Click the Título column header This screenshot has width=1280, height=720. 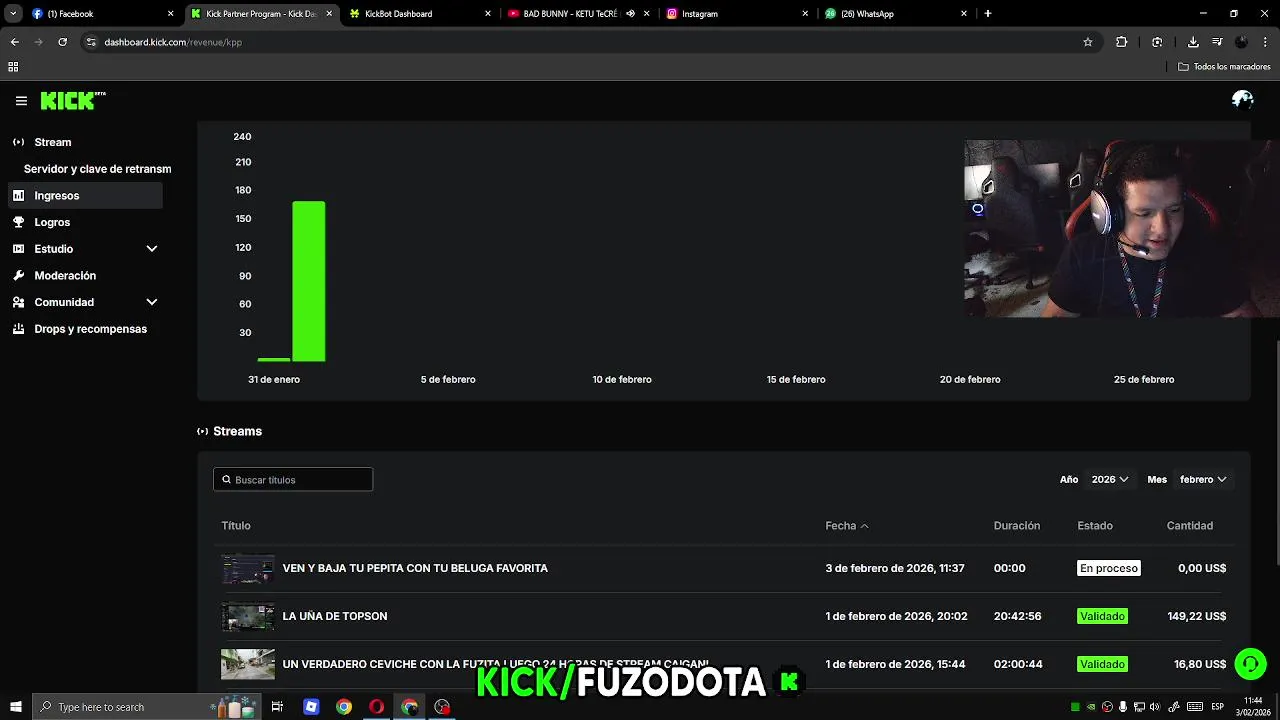(236, 526)
